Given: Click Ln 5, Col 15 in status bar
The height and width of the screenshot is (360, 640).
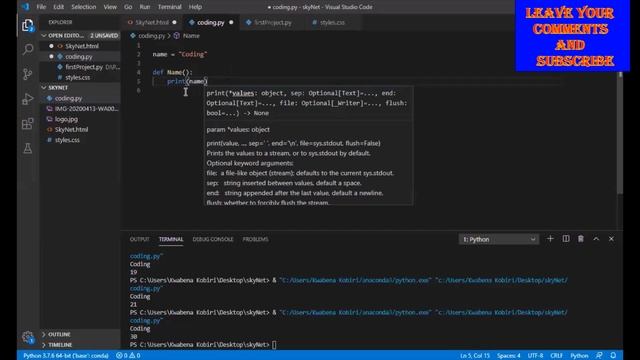Looking at the screenshot, I should 475,356.
